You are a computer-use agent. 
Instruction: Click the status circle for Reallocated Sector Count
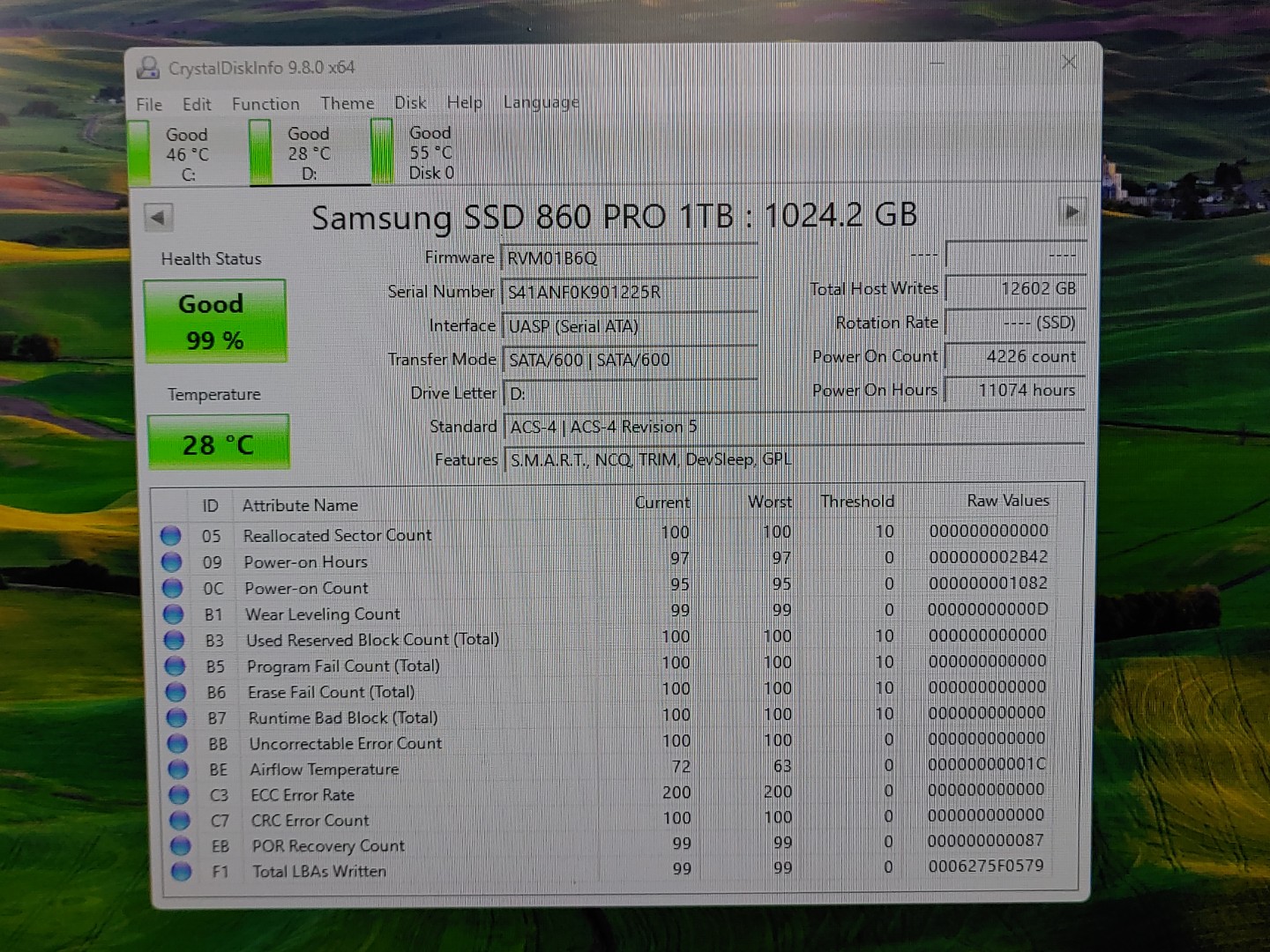[171, 536]
